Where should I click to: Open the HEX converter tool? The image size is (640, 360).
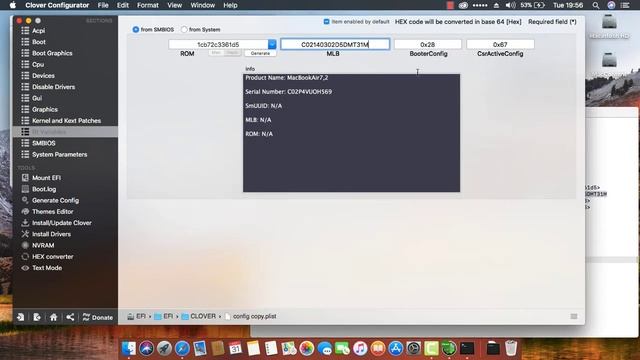point(52,257)
